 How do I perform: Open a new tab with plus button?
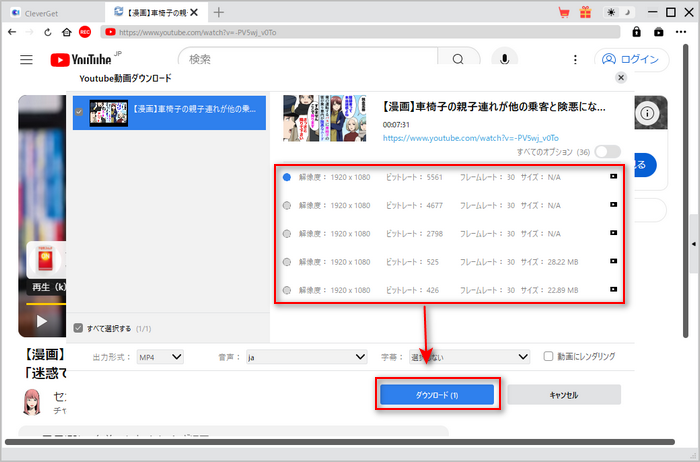pyautogui.click(x=219, y=12)
